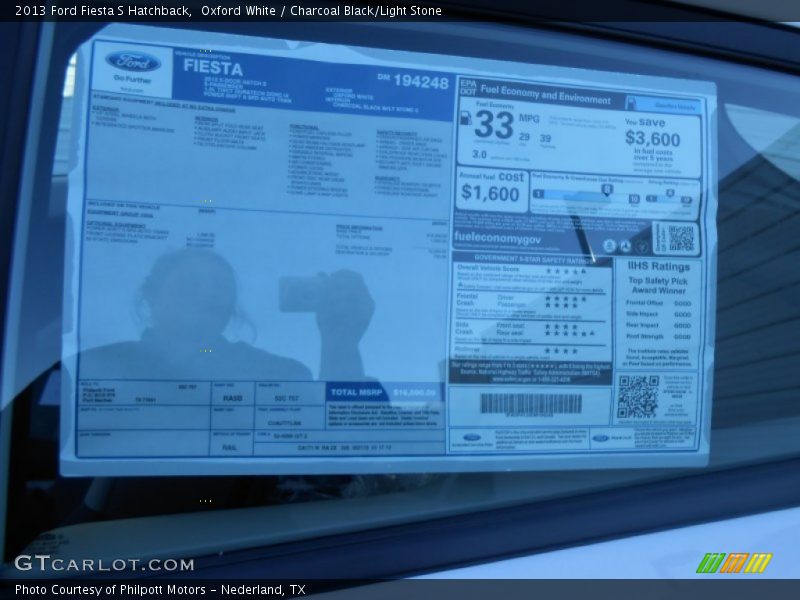Viewport: 800px width, 600px height.
Task: Click the $1,600 annual fuel cost
Action: pos(490,193)
